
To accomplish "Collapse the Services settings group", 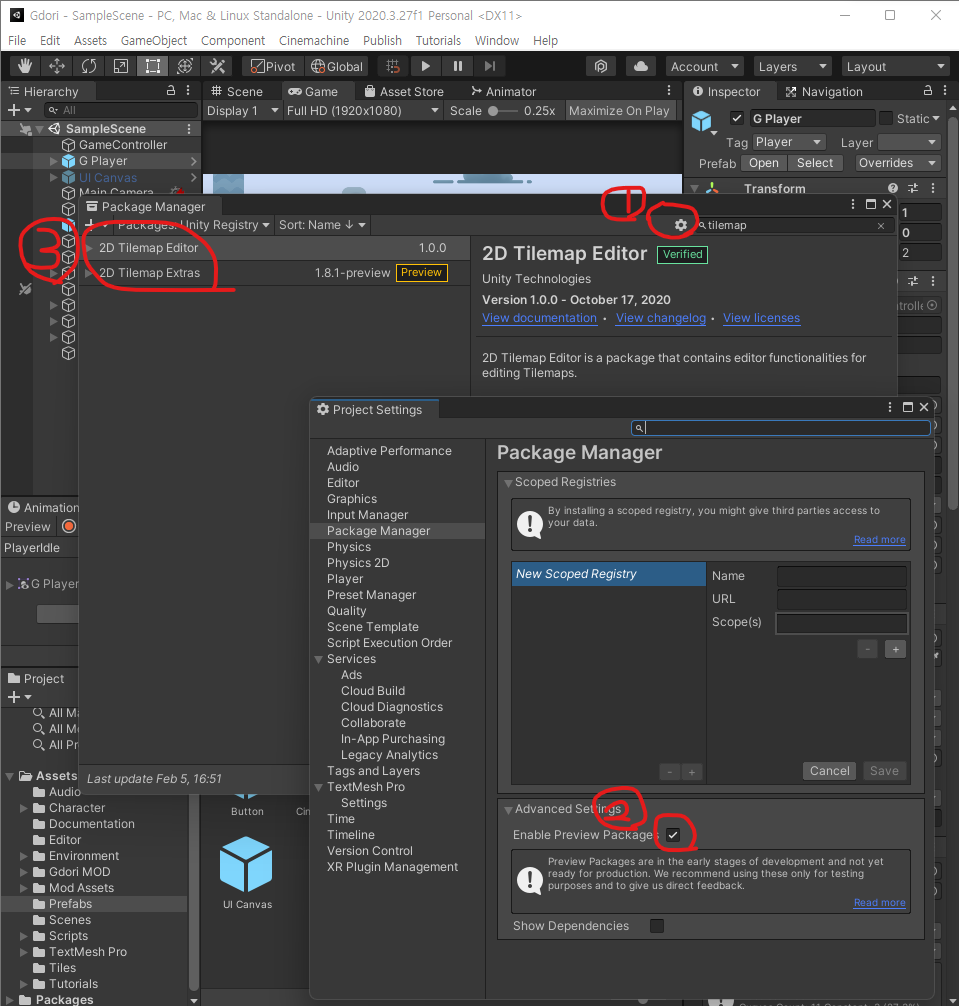I will click(318, 659).
